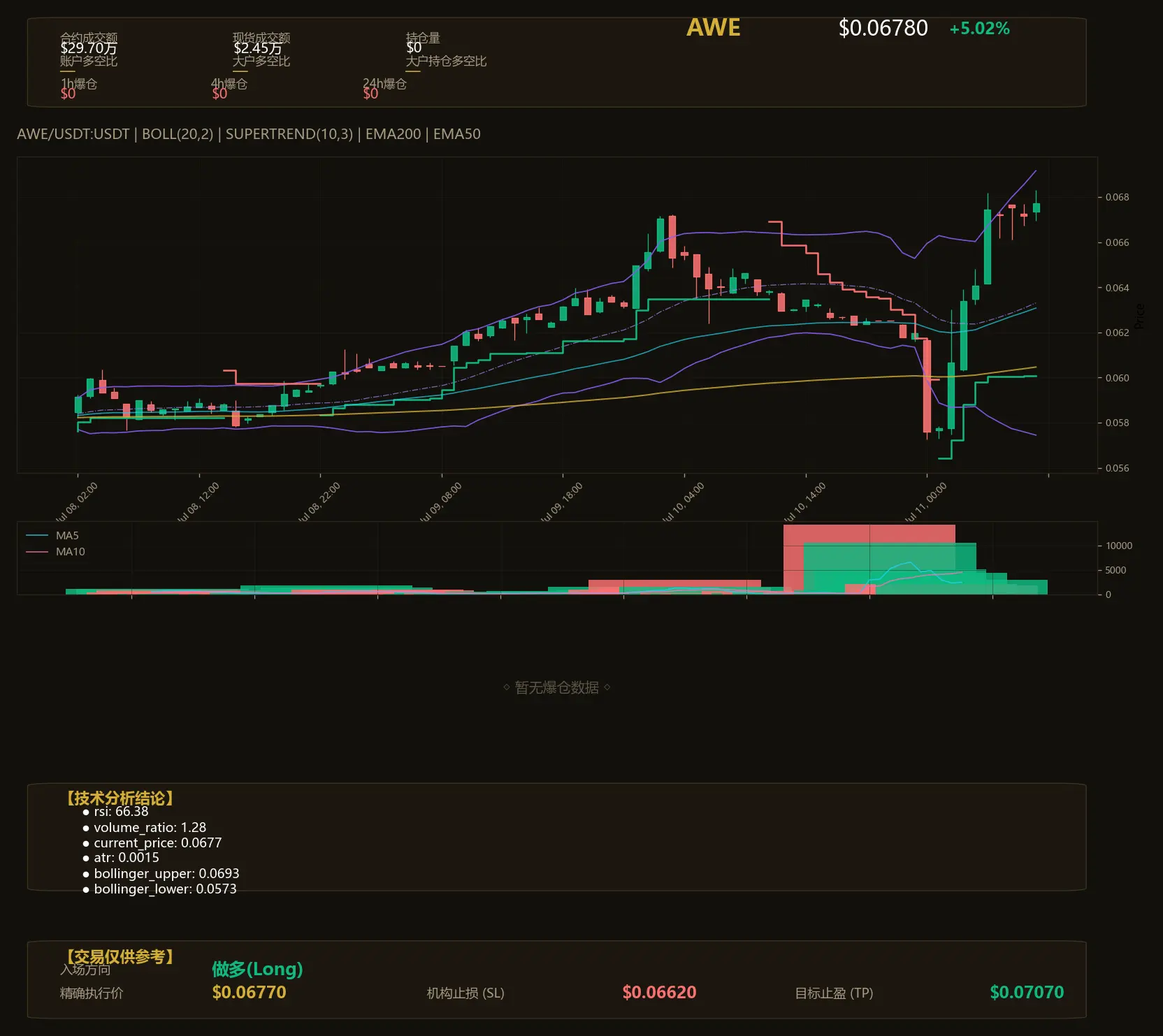The height and width of the screenshot is (1036, 1163).
Task: Click the 5000 volume axis label
Action: (1115, 570)
